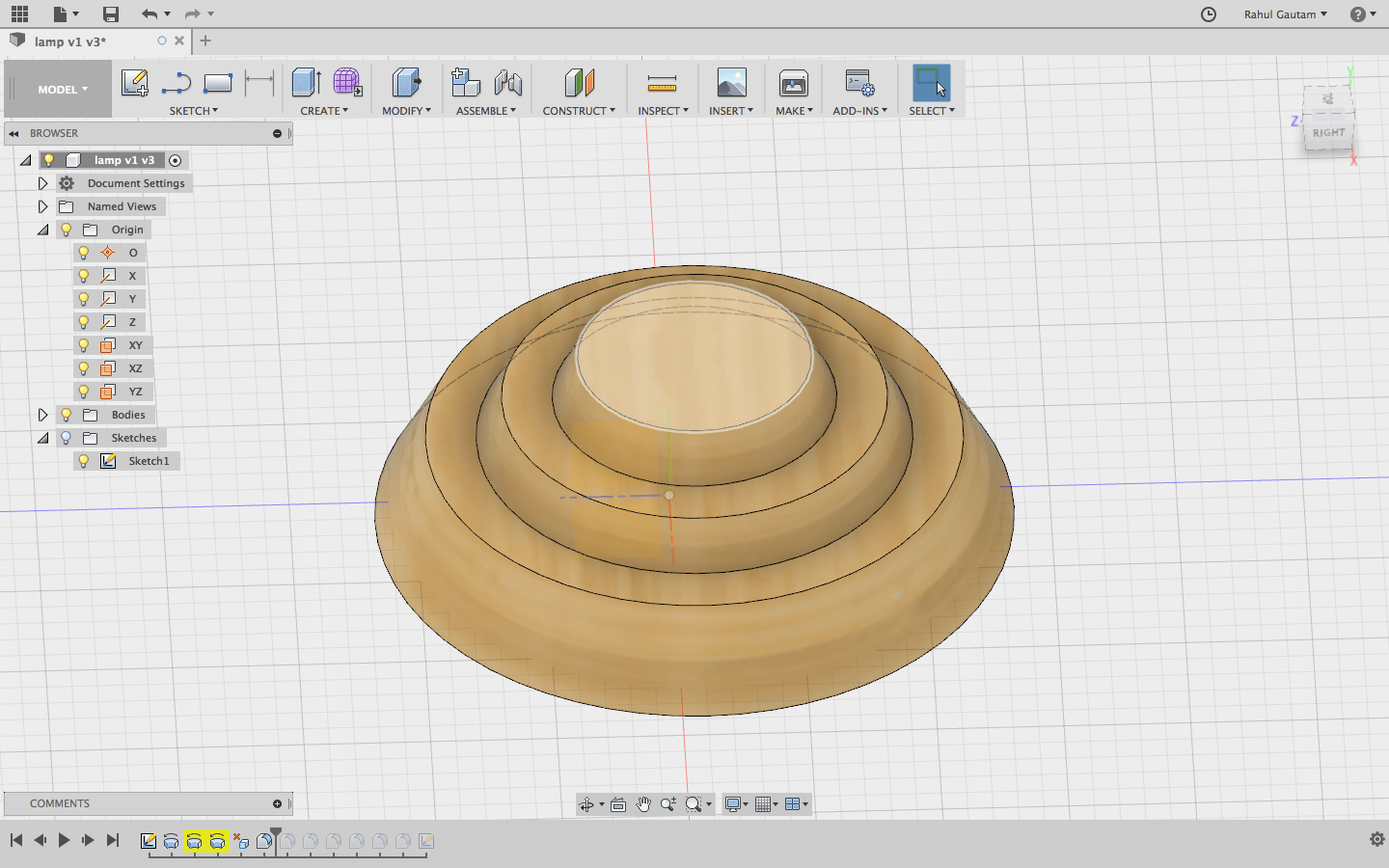Expand COMMENTS panel with plus button
The image size is (1389, 868).
[x=277, y=803]
